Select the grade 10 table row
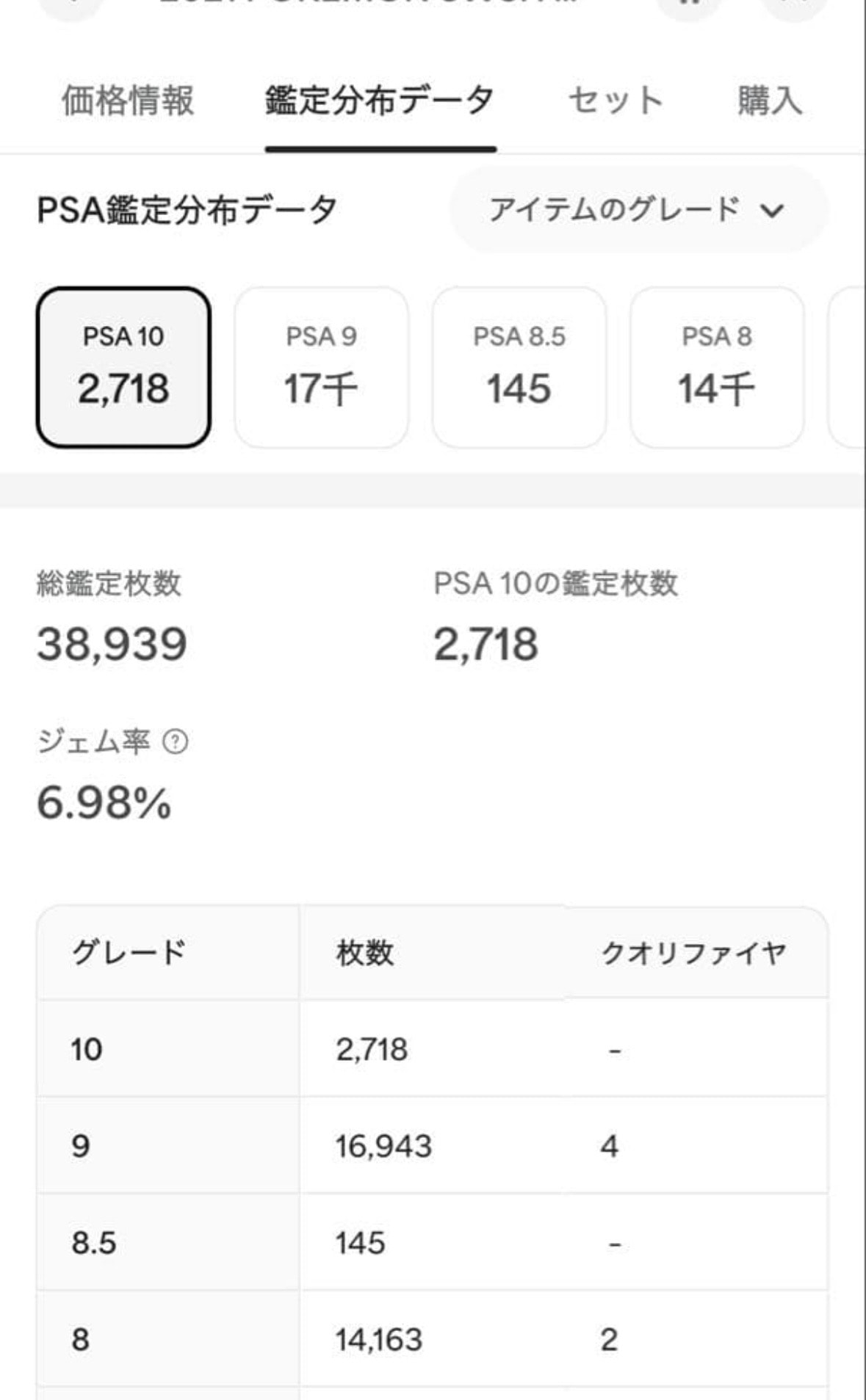The image size is (866, 1400). [433, 1048]
